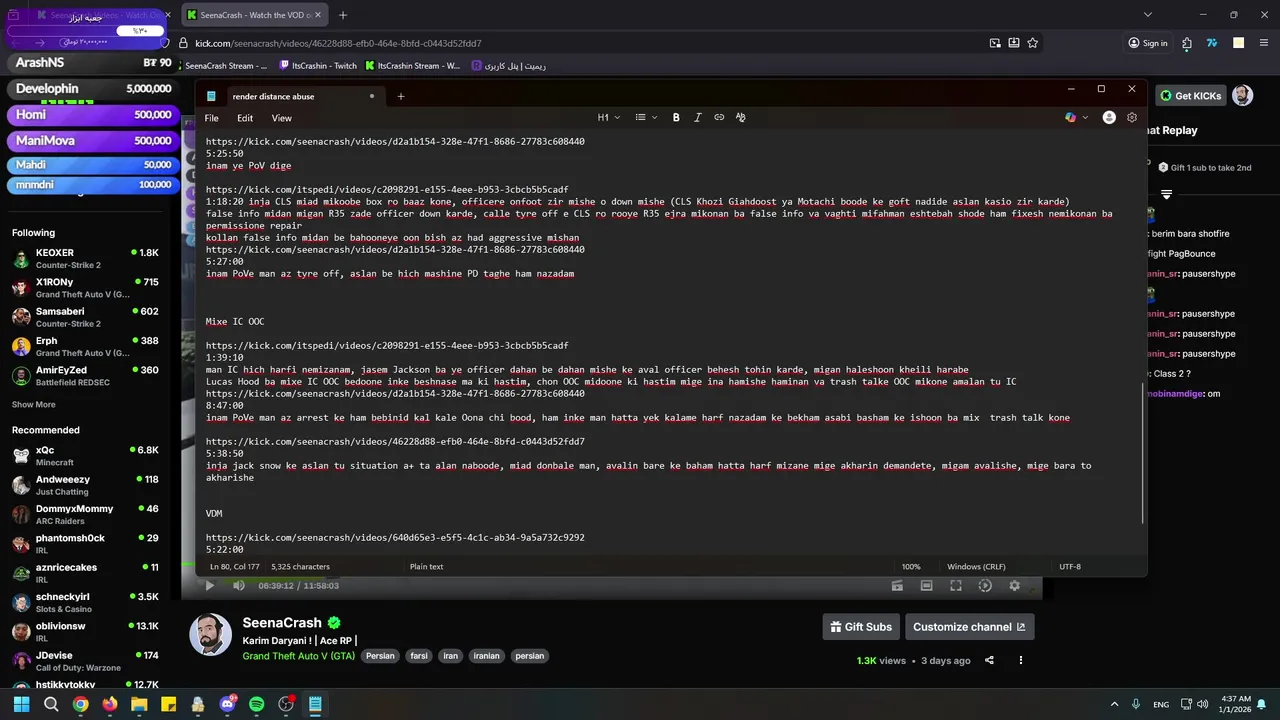Click the Gift Subs button
Viewport: 1280px width, 720px height.
click(861, 627)
